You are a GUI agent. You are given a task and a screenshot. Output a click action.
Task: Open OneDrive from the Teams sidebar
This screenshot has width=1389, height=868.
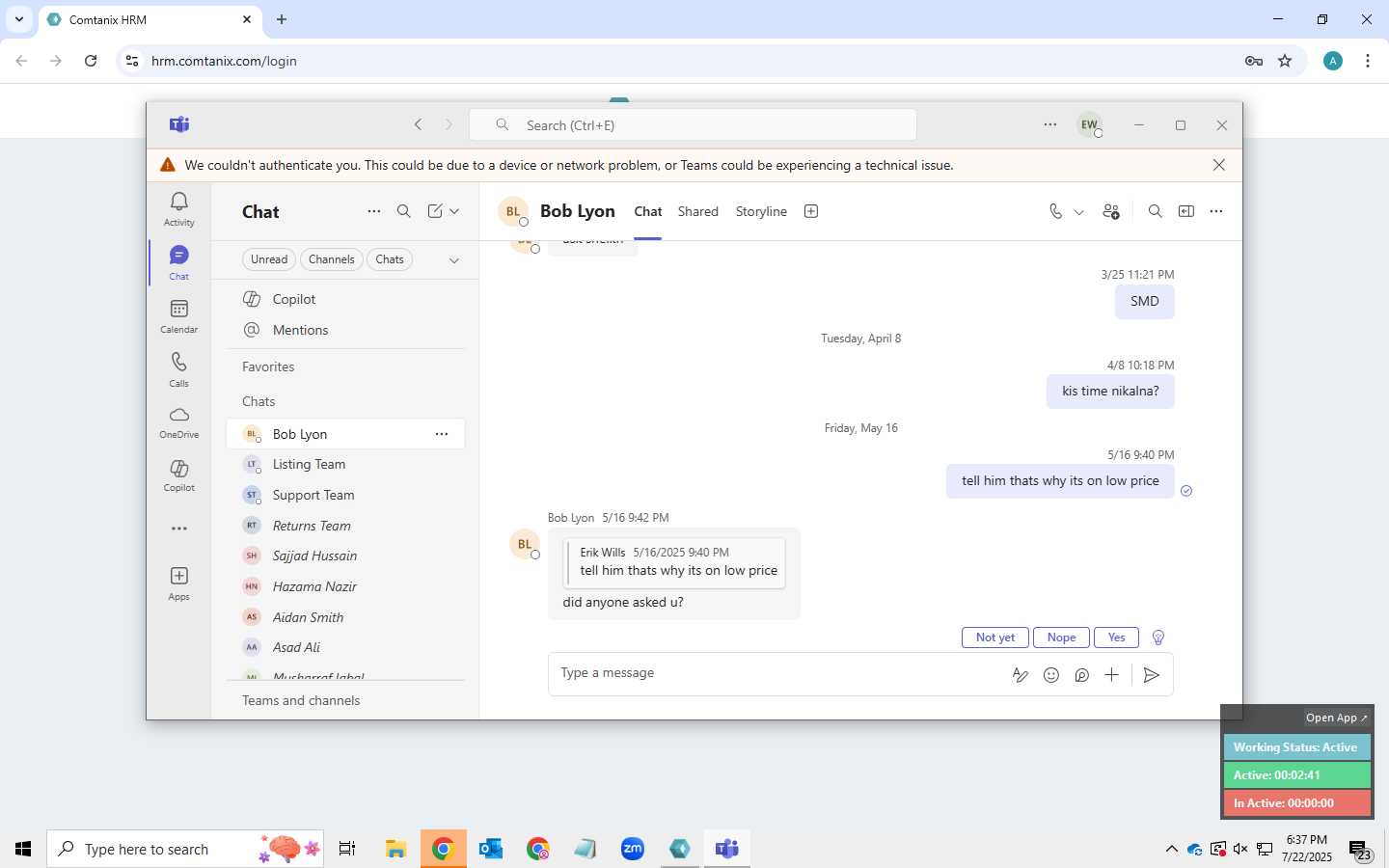178,423
